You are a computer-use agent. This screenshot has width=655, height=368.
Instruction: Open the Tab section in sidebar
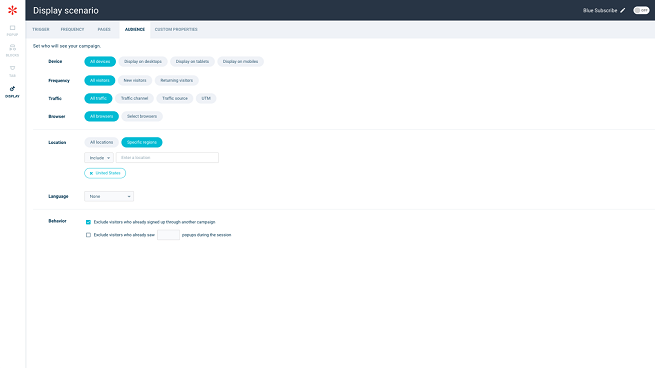pos(13,71)
